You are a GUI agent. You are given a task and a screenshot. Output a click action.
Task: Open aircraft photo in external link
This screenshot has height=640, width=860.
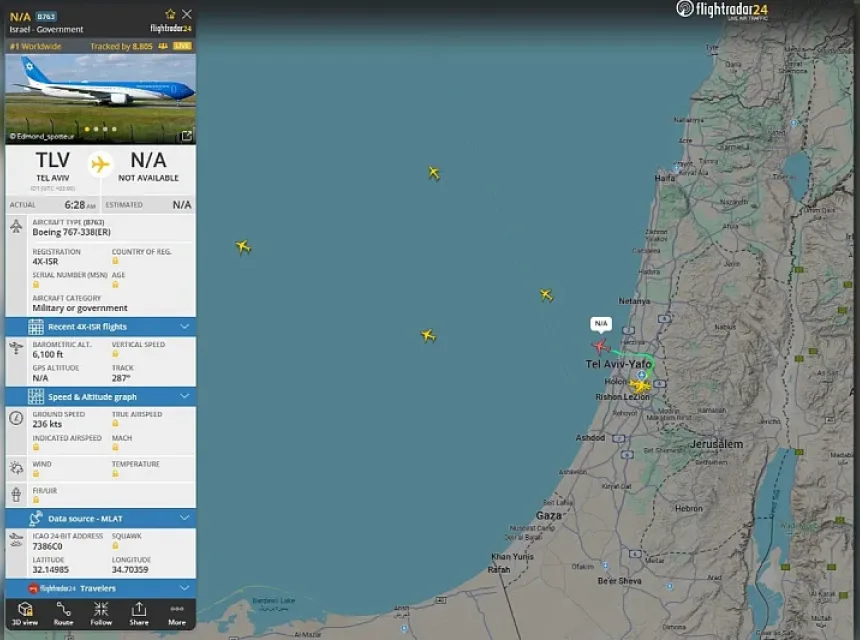tap(186, 135)
